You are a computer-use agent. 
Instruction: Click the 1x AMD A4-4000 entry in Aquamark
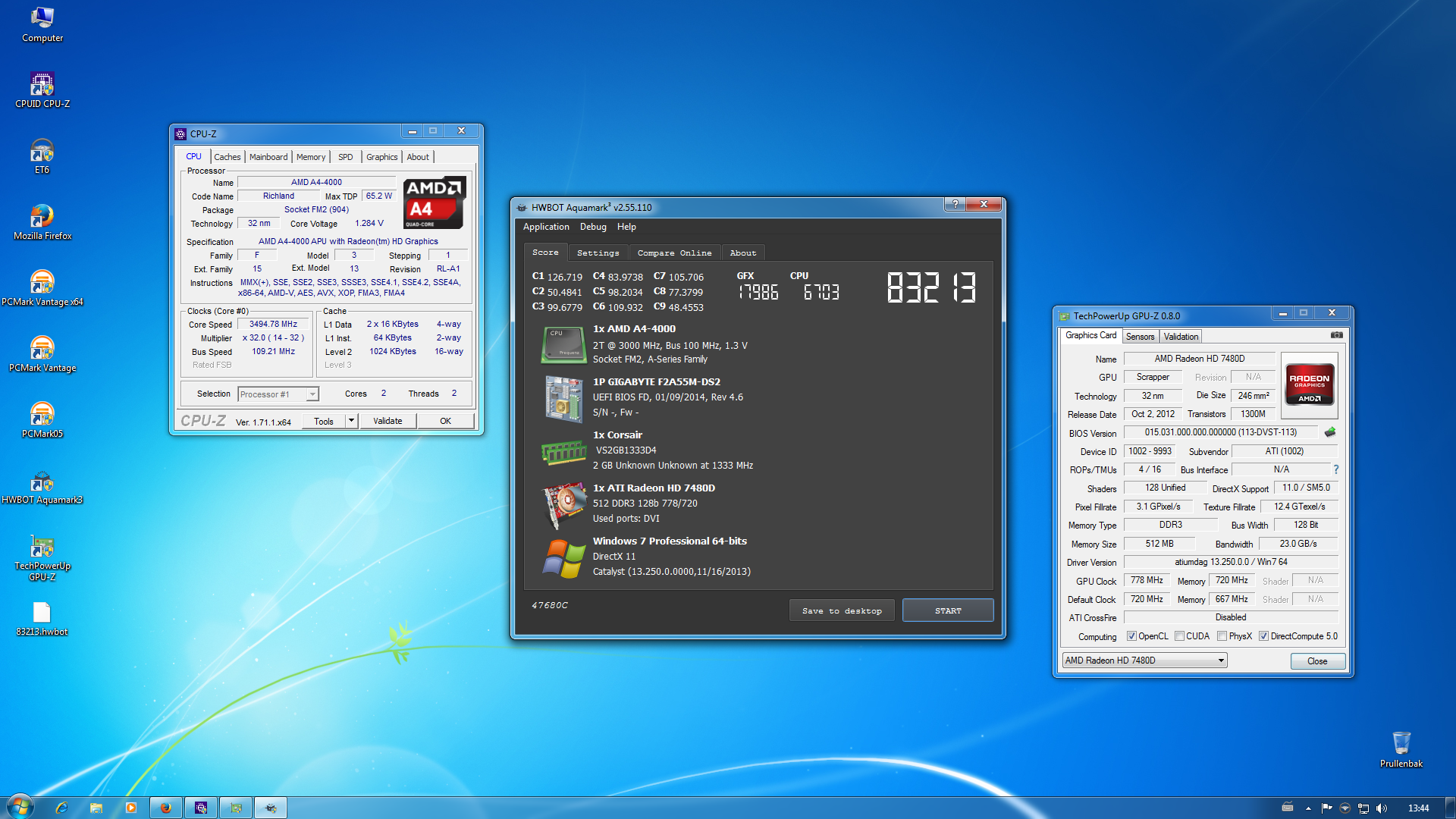tap(633, 329)
